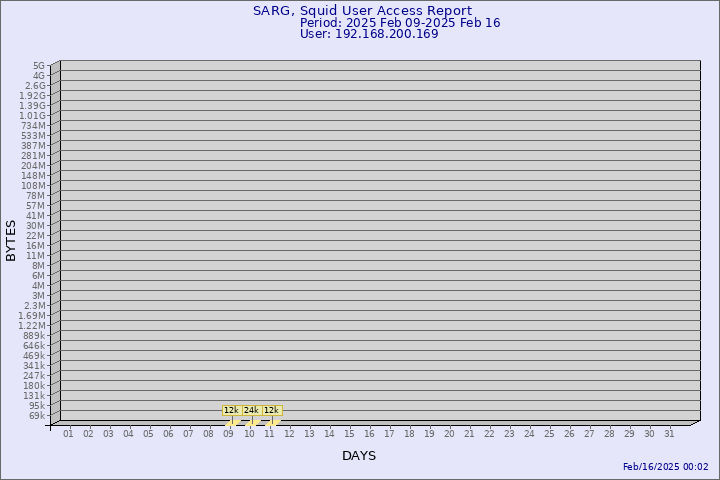720x480 pixels.
Task: Click the Feb/16/2025 00:02 timestamp
Action: [665, 467]
